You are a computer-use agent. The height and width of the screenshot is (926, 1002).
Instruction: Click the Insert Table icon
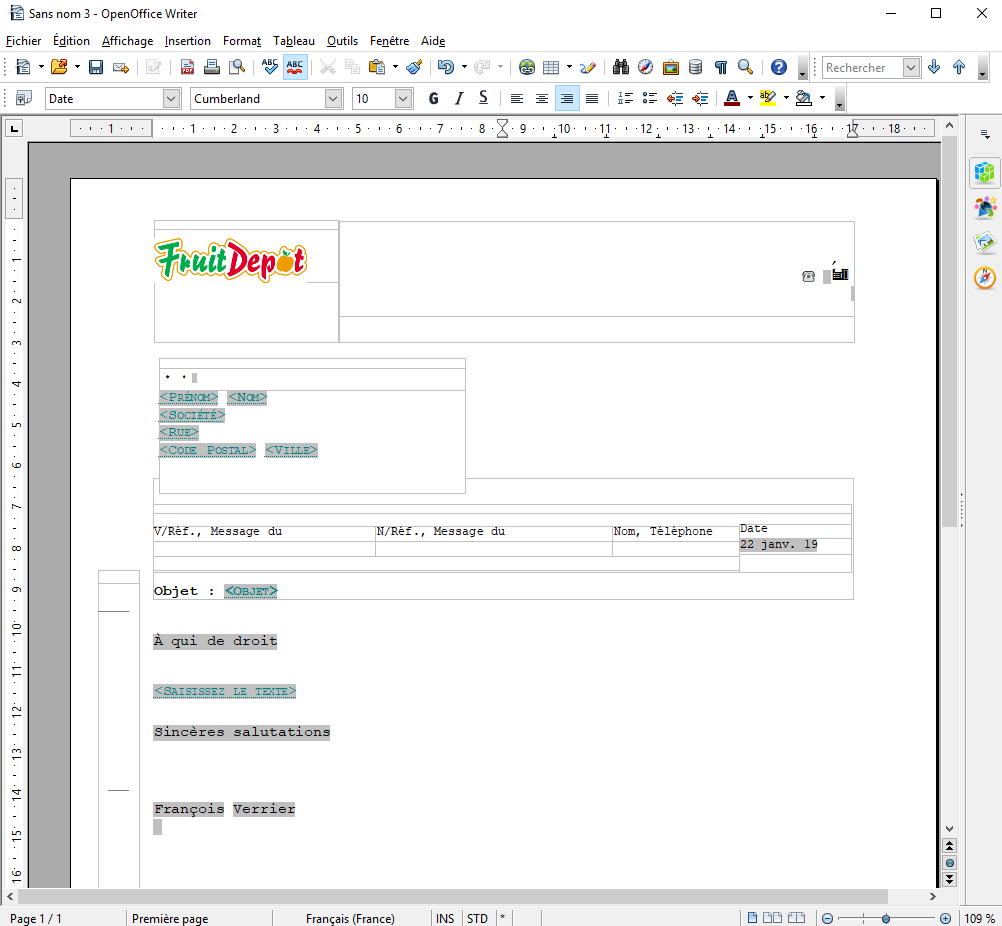pyautogui.click(x=551, y=68)
